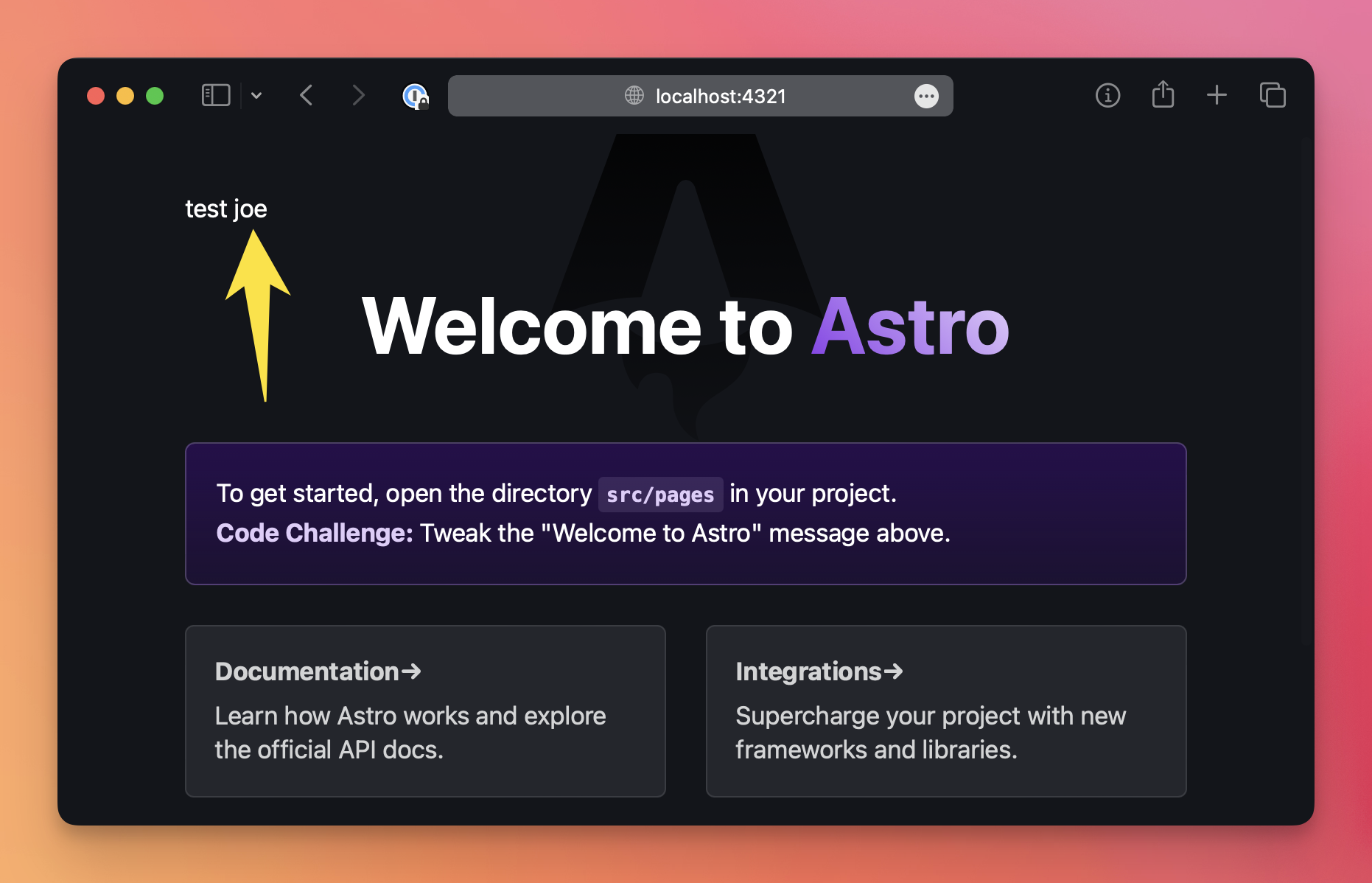The height and width of the screenshot is (883, 1372).
Task: Click the arrow beside Documentation
Action: pyautogui.click(x=411, y=671)
